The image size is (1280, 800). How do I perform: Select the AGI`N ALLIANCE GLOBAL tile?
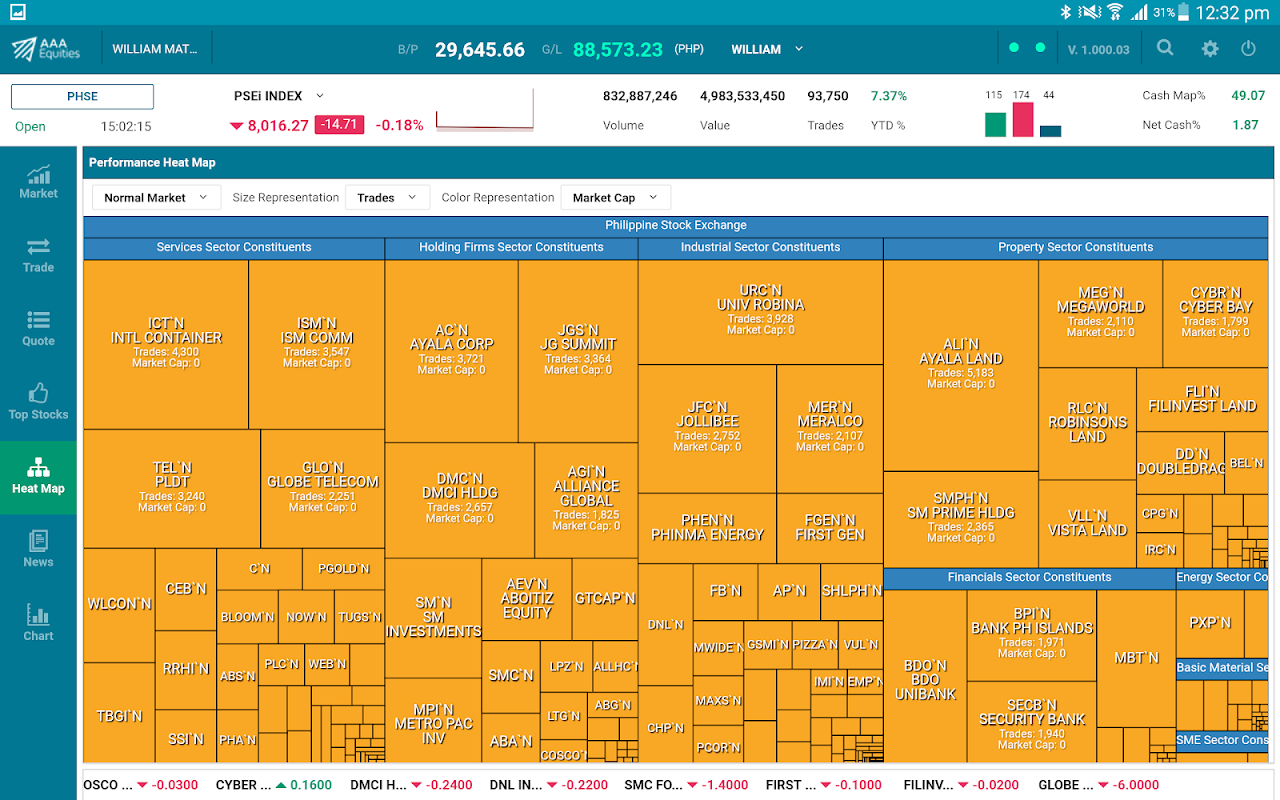click(586, 500)
